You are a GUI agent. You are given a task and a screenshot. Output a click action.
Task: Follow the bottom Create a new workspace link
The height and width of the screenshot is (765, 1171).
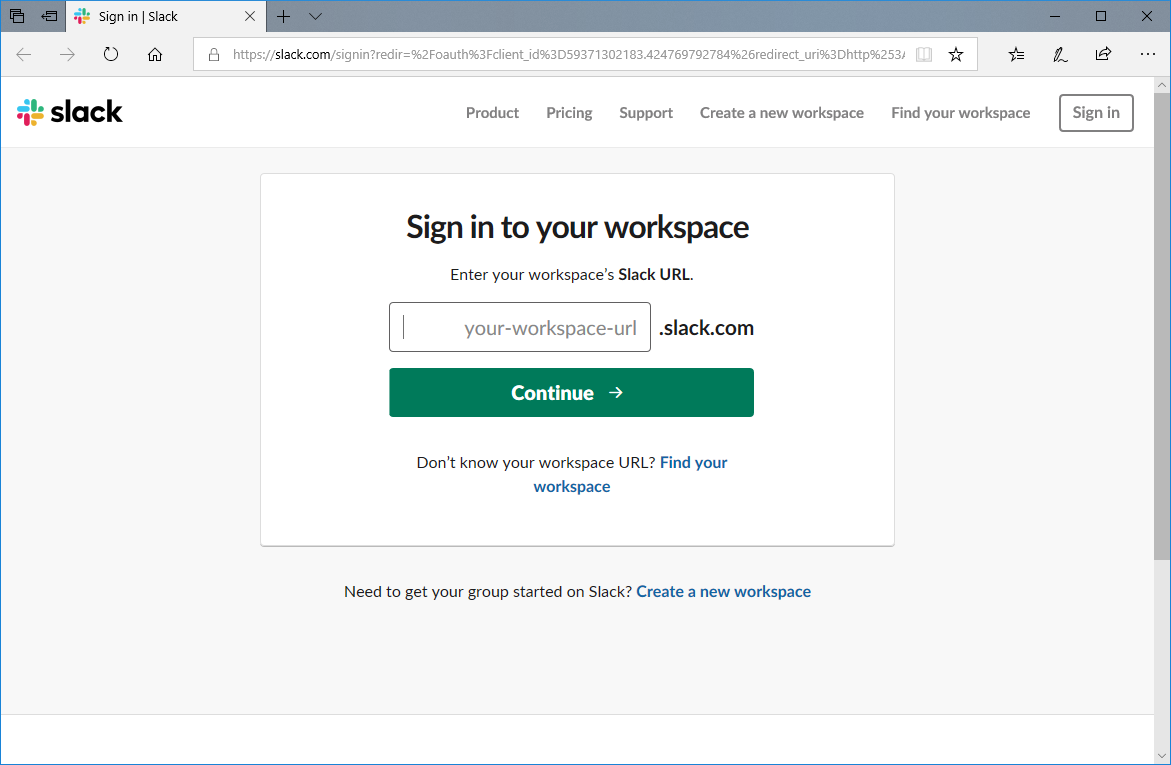[x=723, y=592]
